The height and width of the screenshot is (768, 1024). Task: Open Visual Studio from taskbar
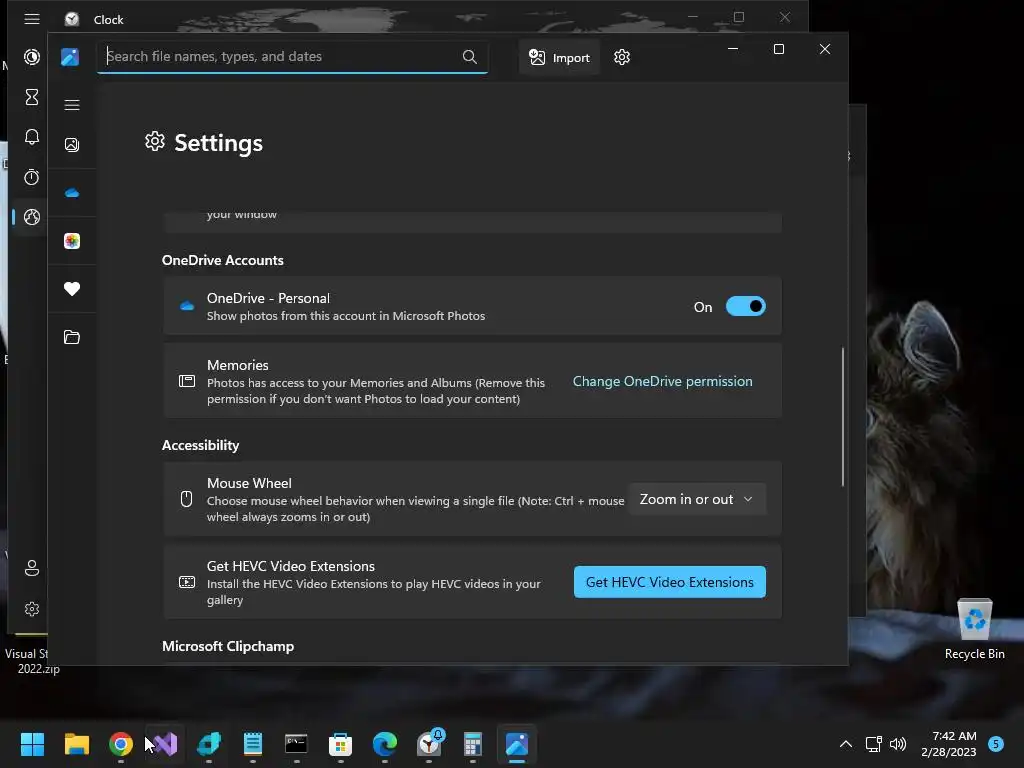(x=165, y=744)
